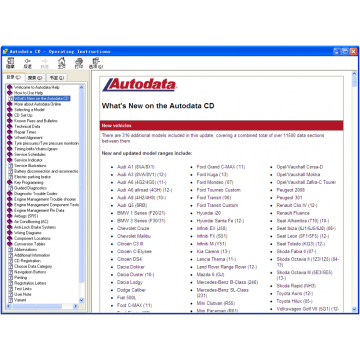Viewport: 360px width, 360px height.
Task: Open the Registration Letters topic
Action: pyautogui.click(x=30, y=283)
